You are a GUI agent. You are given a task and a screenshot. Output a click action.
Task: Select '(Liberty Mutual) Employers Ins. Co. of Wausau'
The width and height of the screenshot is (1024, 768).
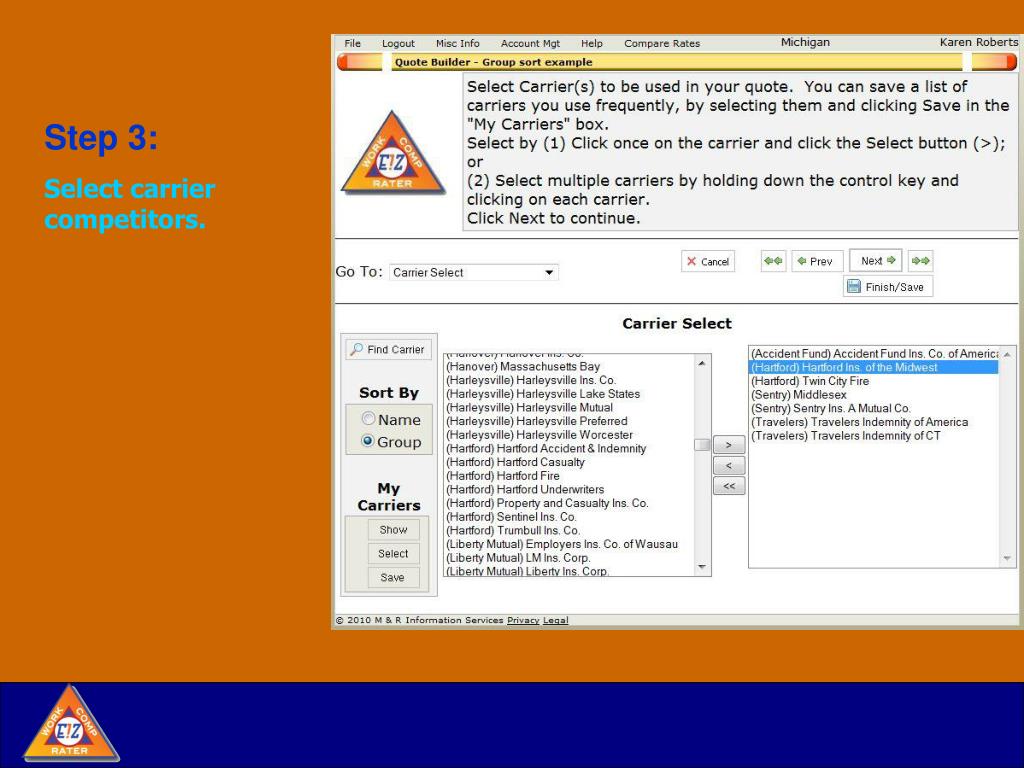pyautogui.click(x=569, y=545)
